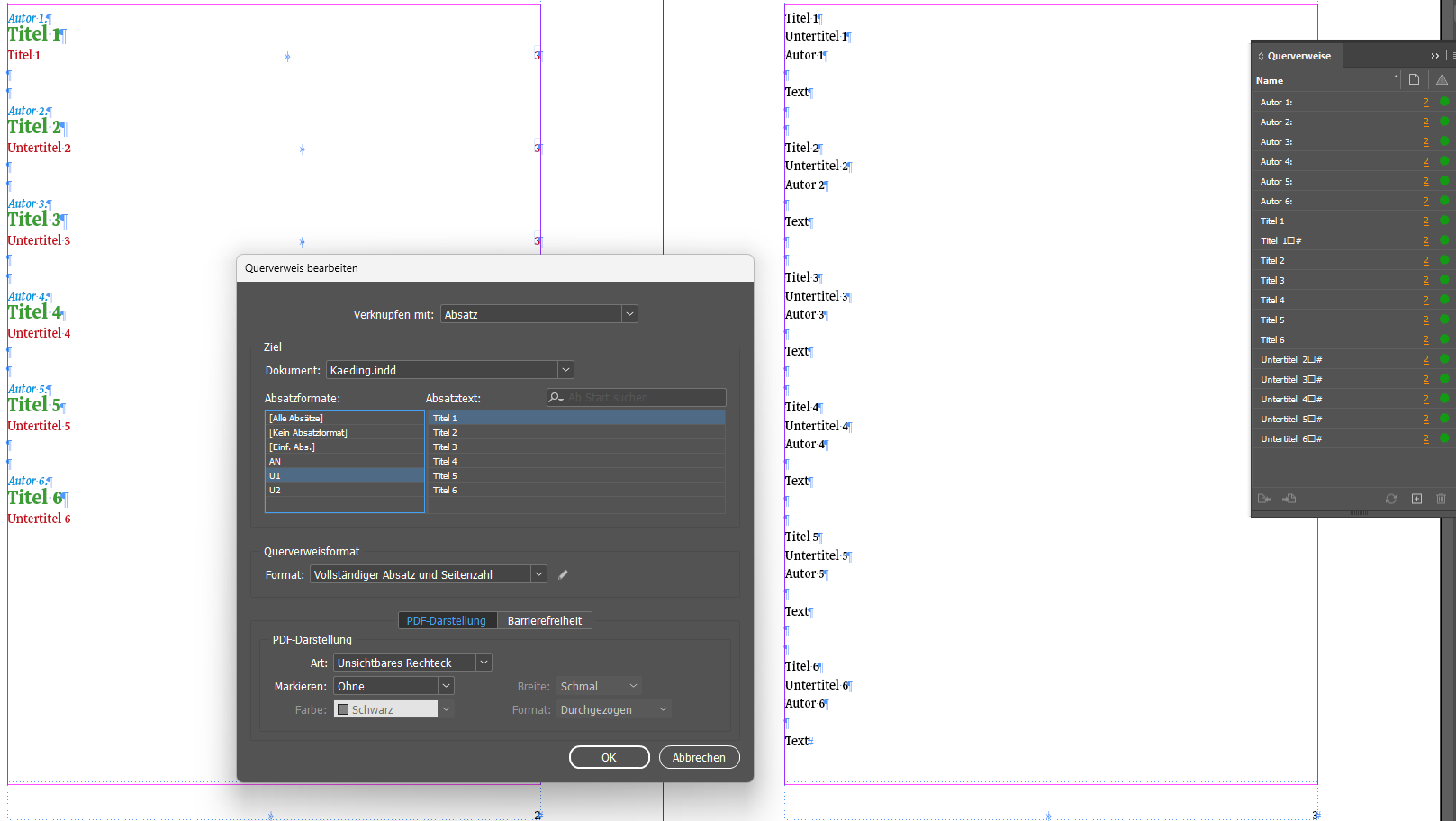Click the Schwarz color swatch
This screenshot has height=821, width=1456.
click(344, 708)
